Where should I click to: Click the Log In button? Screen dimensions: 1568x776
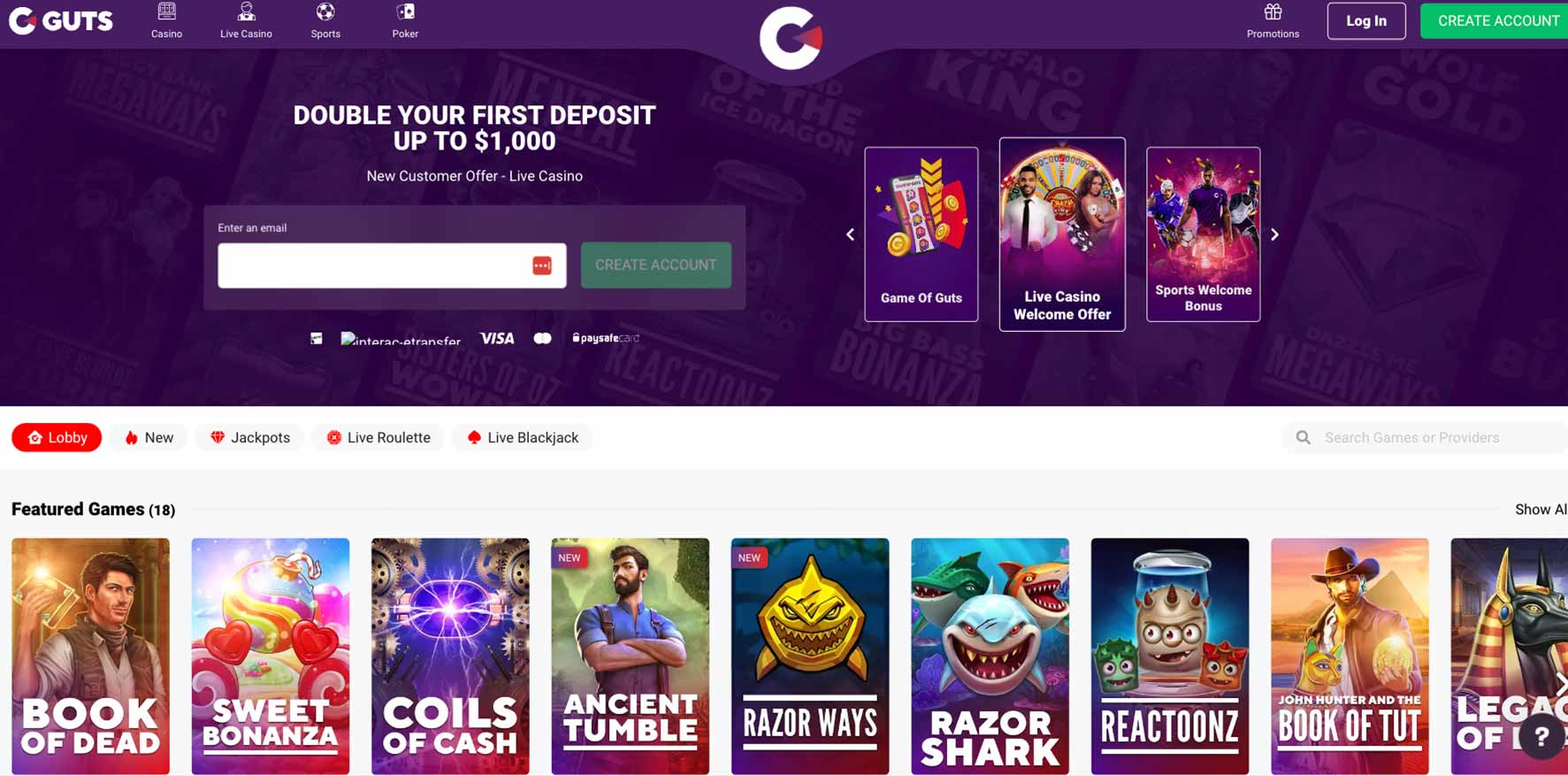click(1366, 21)
